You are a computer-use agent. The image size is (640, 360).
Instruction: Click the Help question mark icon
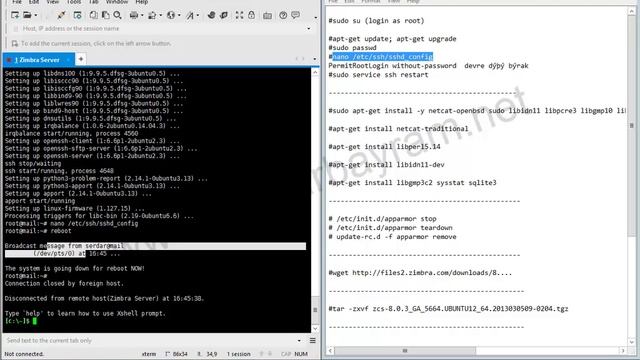pyautogui.click(x=283, y=15)
